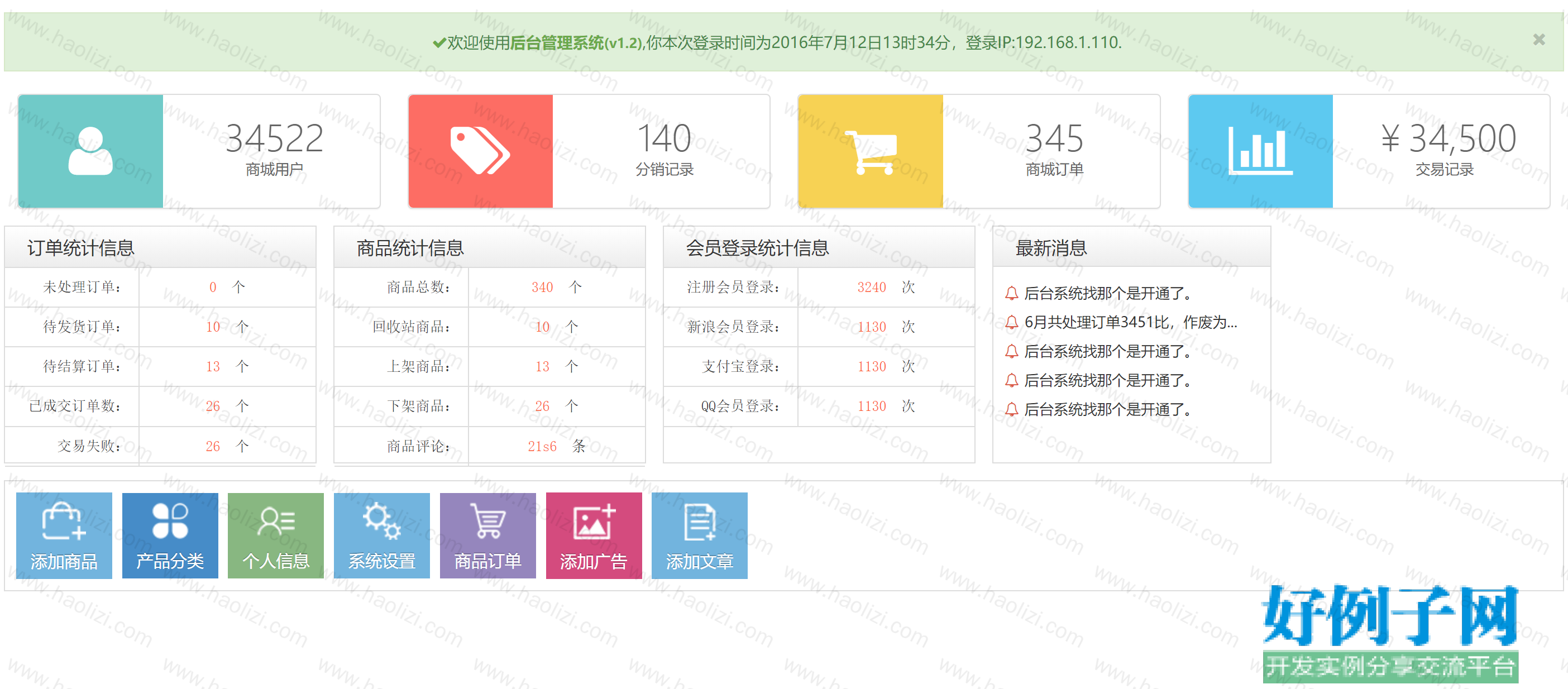Open the 个人信息 shortcut tile
This screenshot has height=689, width=1568.
tap(276, 535)
